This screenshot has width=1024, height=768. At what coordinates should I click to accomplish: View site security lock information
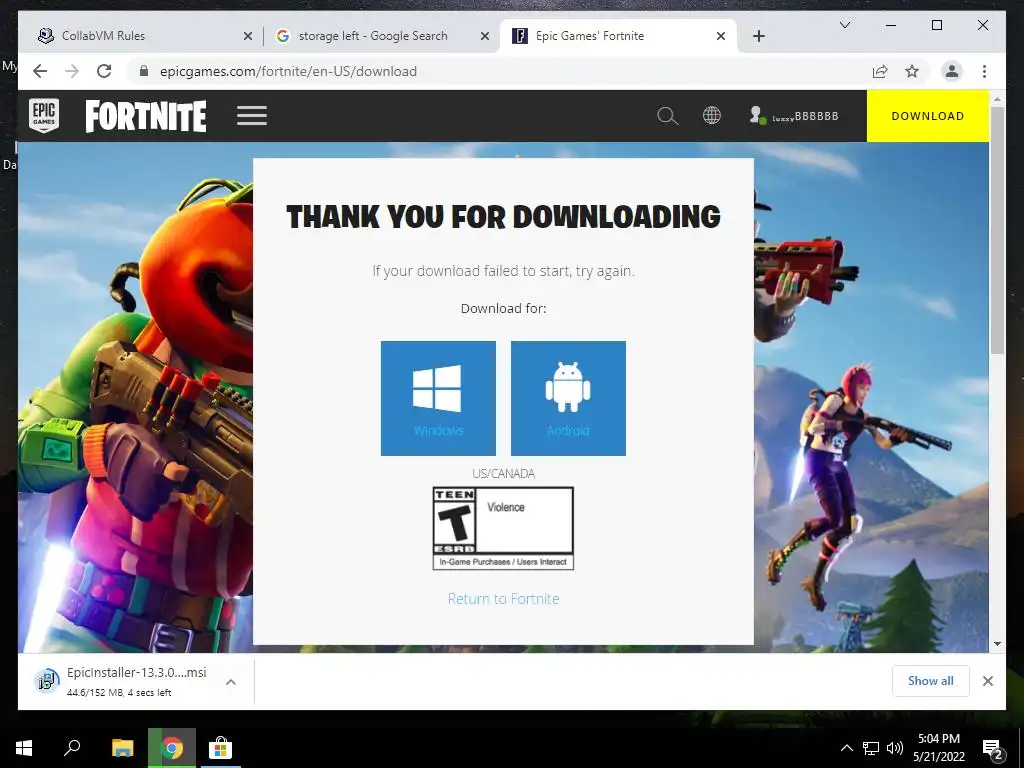144,71
